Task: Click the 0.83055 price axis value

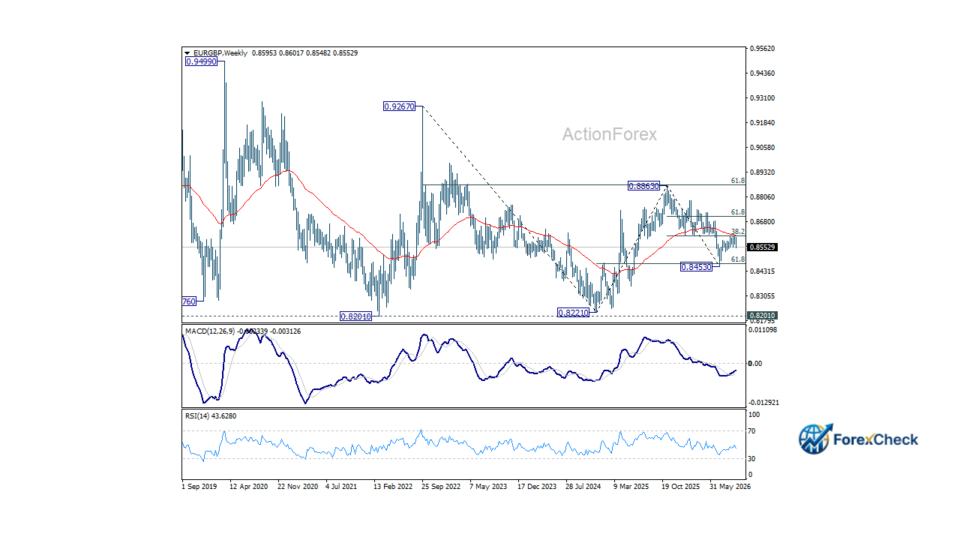Action: 762,296
